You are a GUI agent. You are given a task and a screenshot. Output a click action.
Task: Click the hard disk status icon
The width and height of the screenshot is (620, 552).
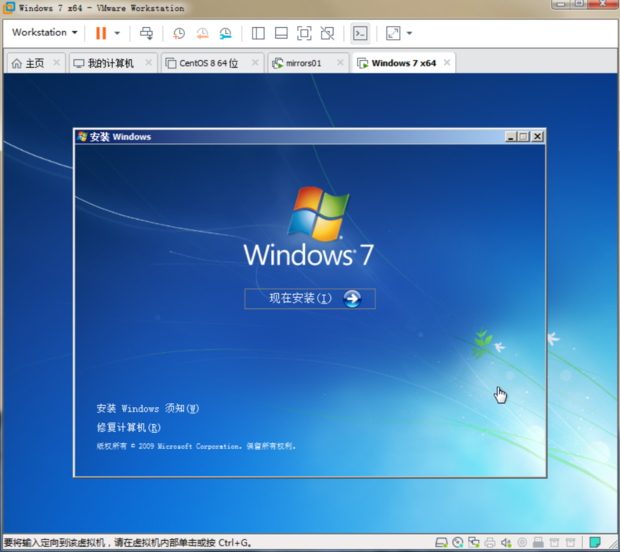click(441, 543)
